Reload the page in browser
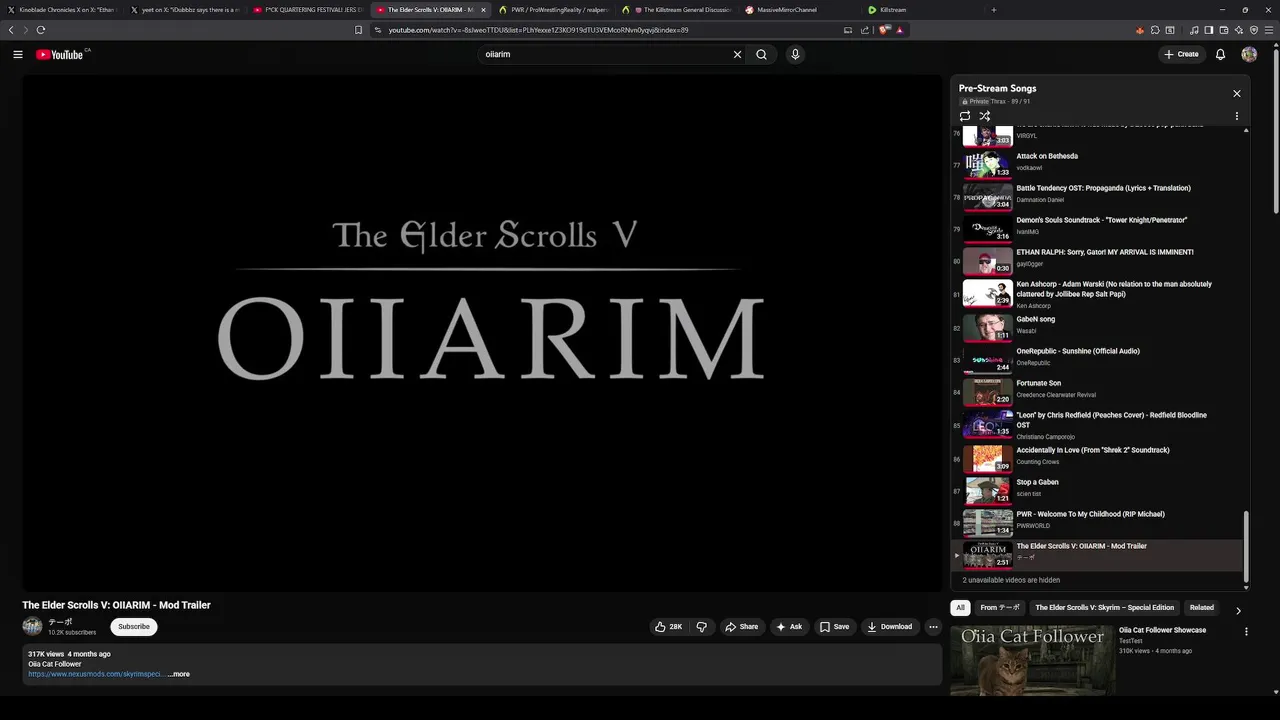1280x720 pixels. tap(41, 30)
